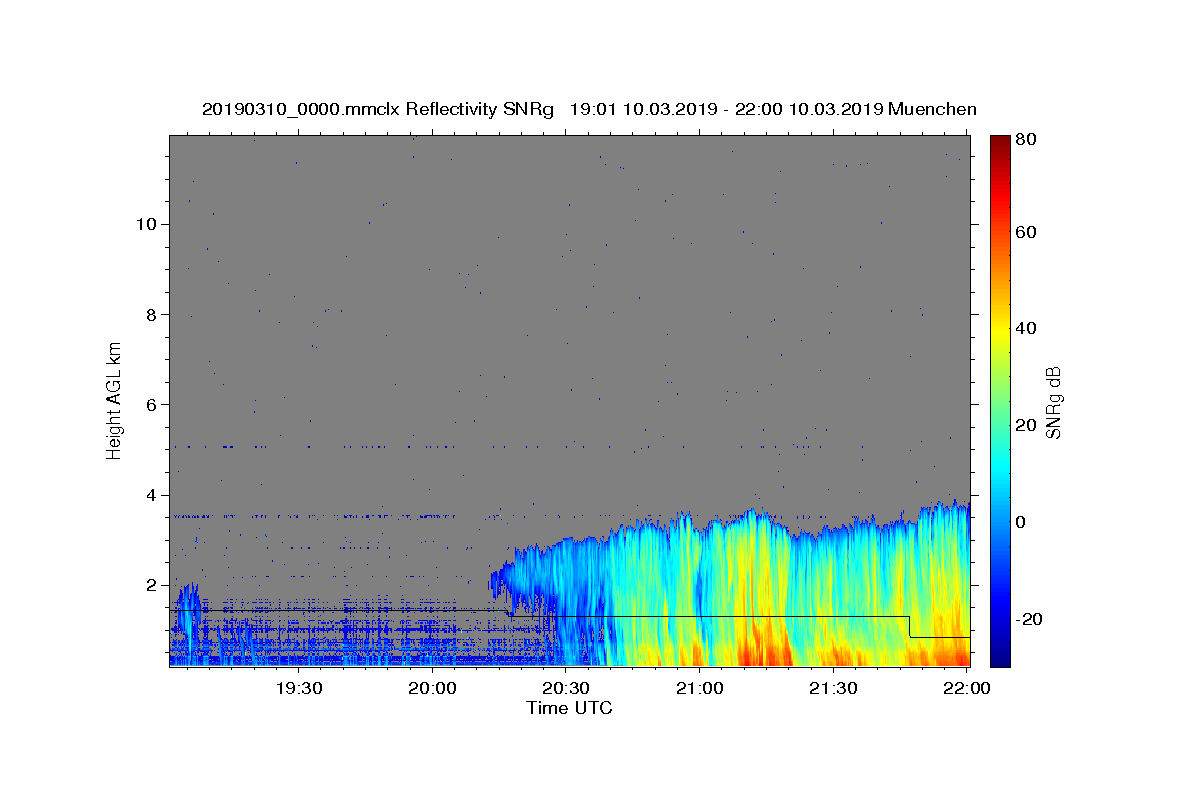The width and height of the screenshot is (1200, 800).
Task: Click the 20:00 time tick label
Action: [x=433, y=688]
